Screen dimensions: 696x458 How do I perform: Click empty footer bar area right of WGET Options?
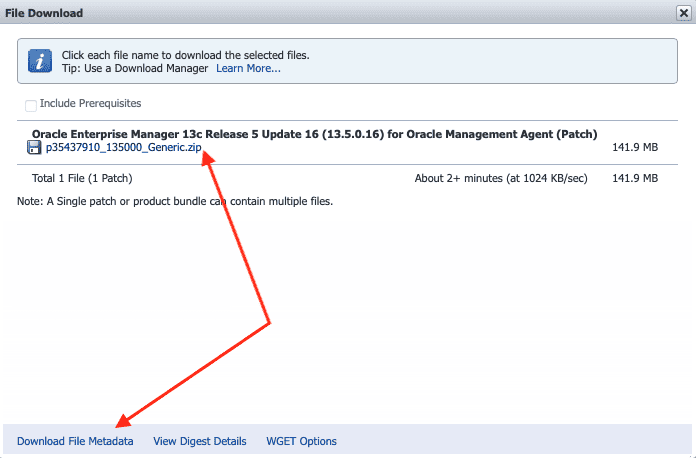510,441
